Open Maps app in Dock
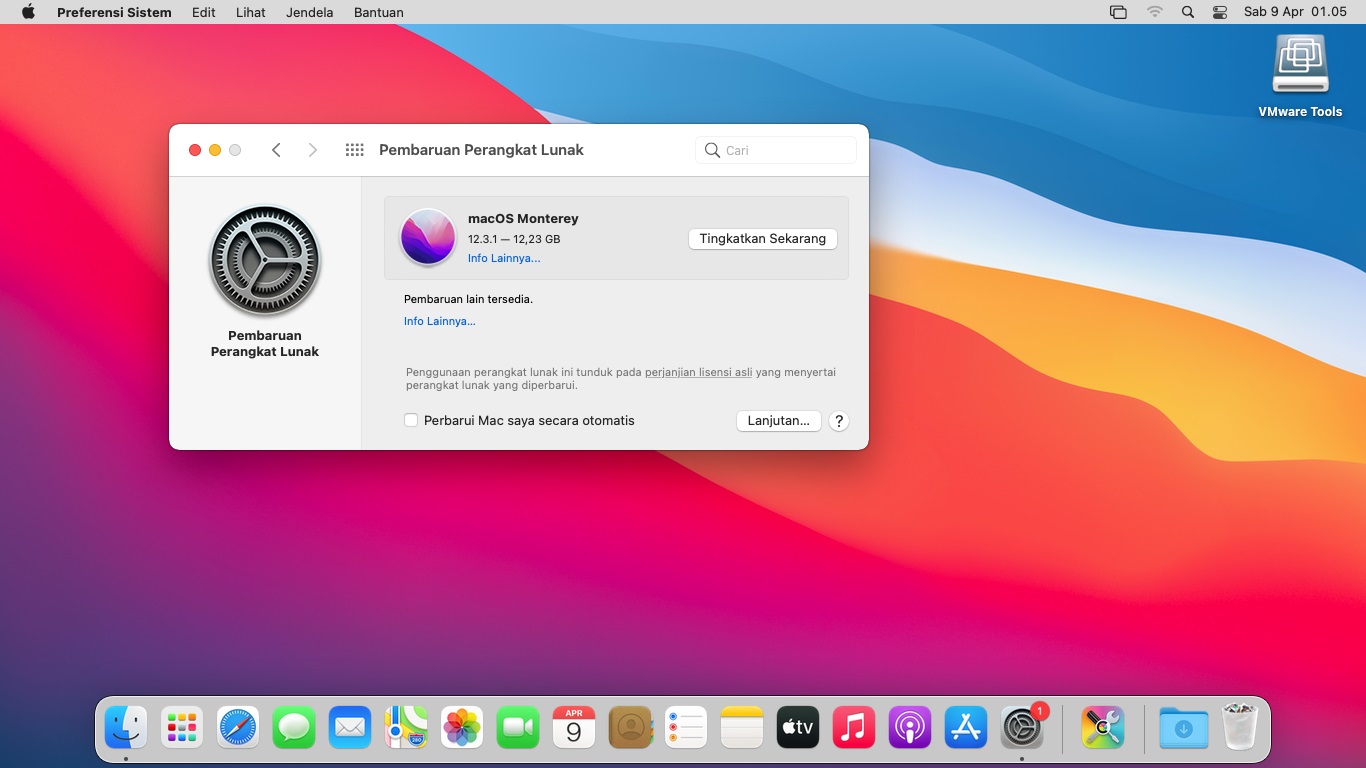 coord(406,727)
